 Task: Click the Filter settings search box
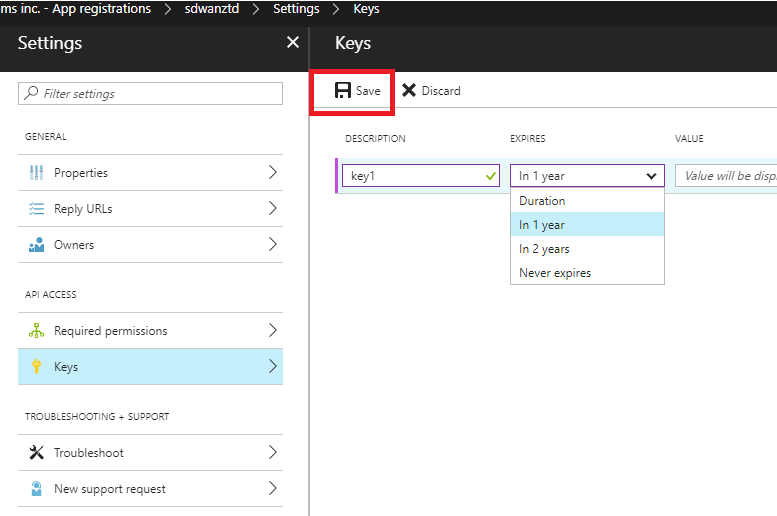click(x=150, y=93)
